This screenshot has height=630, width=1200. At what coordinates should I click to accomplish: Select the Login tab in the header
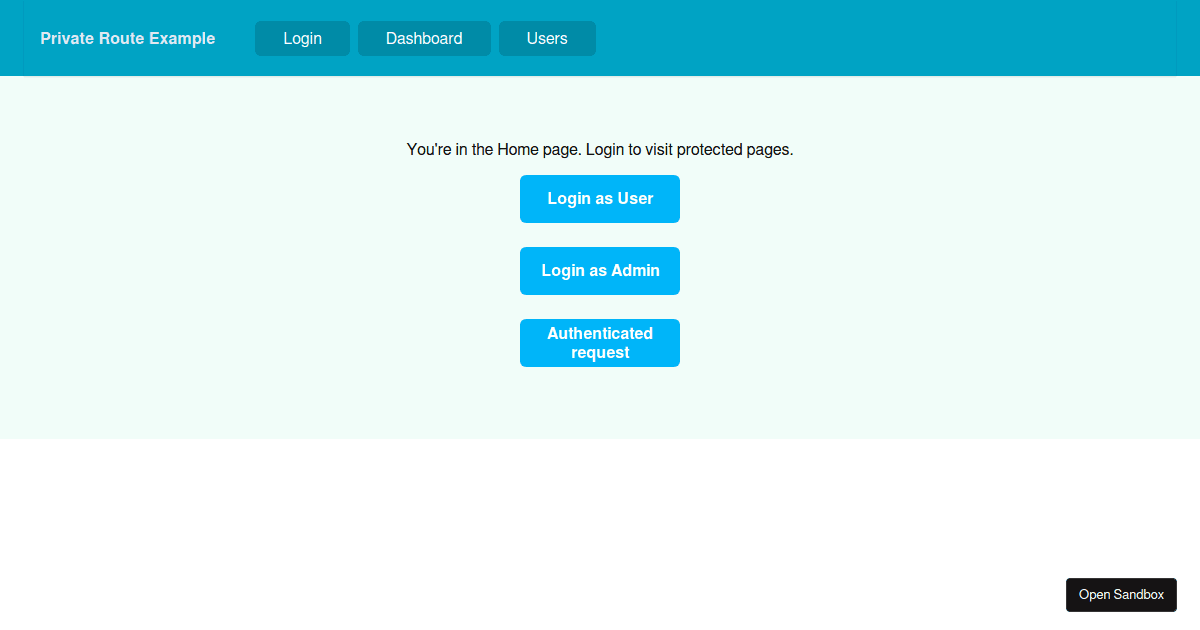(x=302, y=38)
